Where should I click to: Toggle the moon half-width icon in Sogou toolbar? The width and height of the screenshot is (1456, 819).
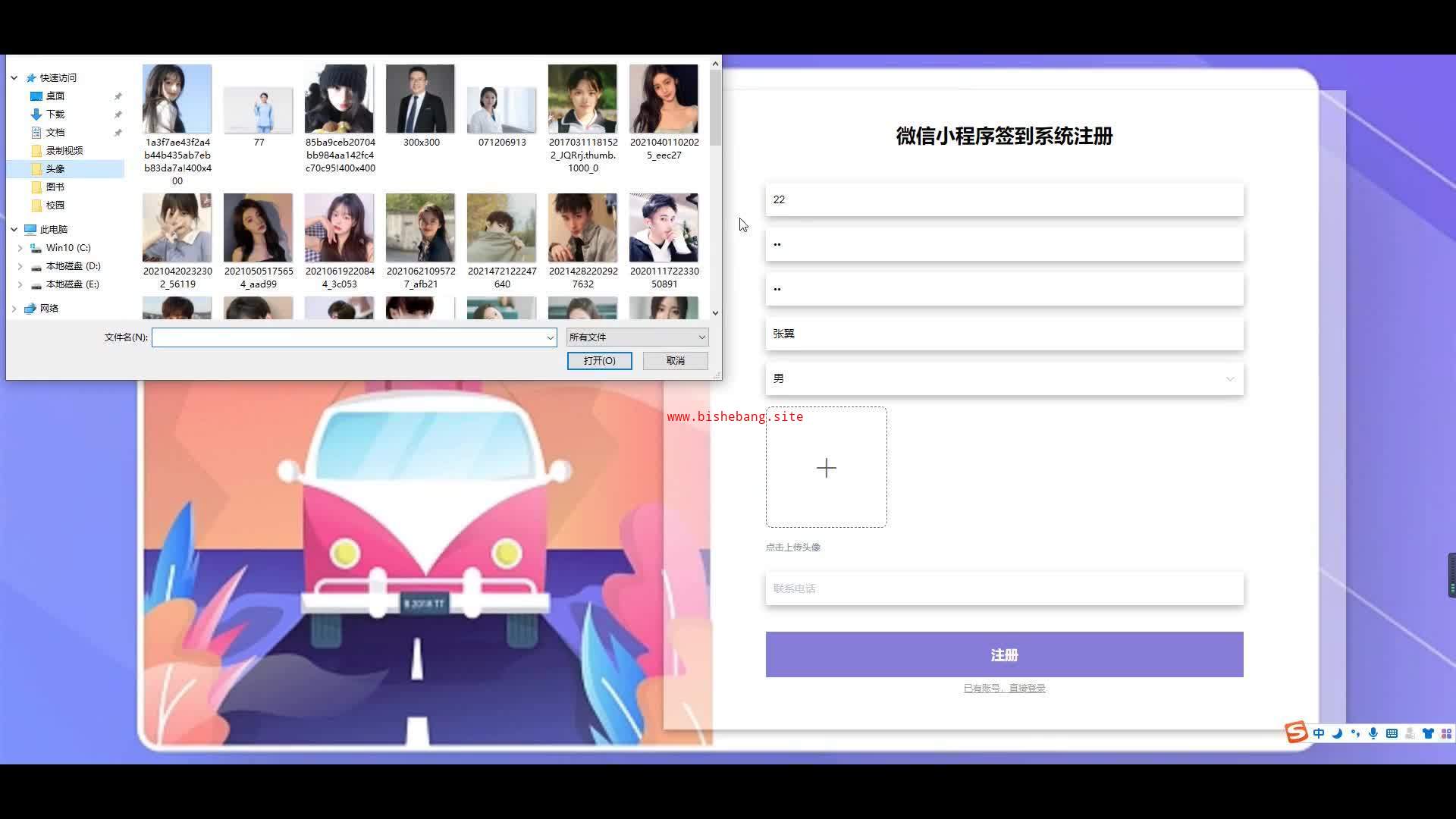coord(1337,733)
